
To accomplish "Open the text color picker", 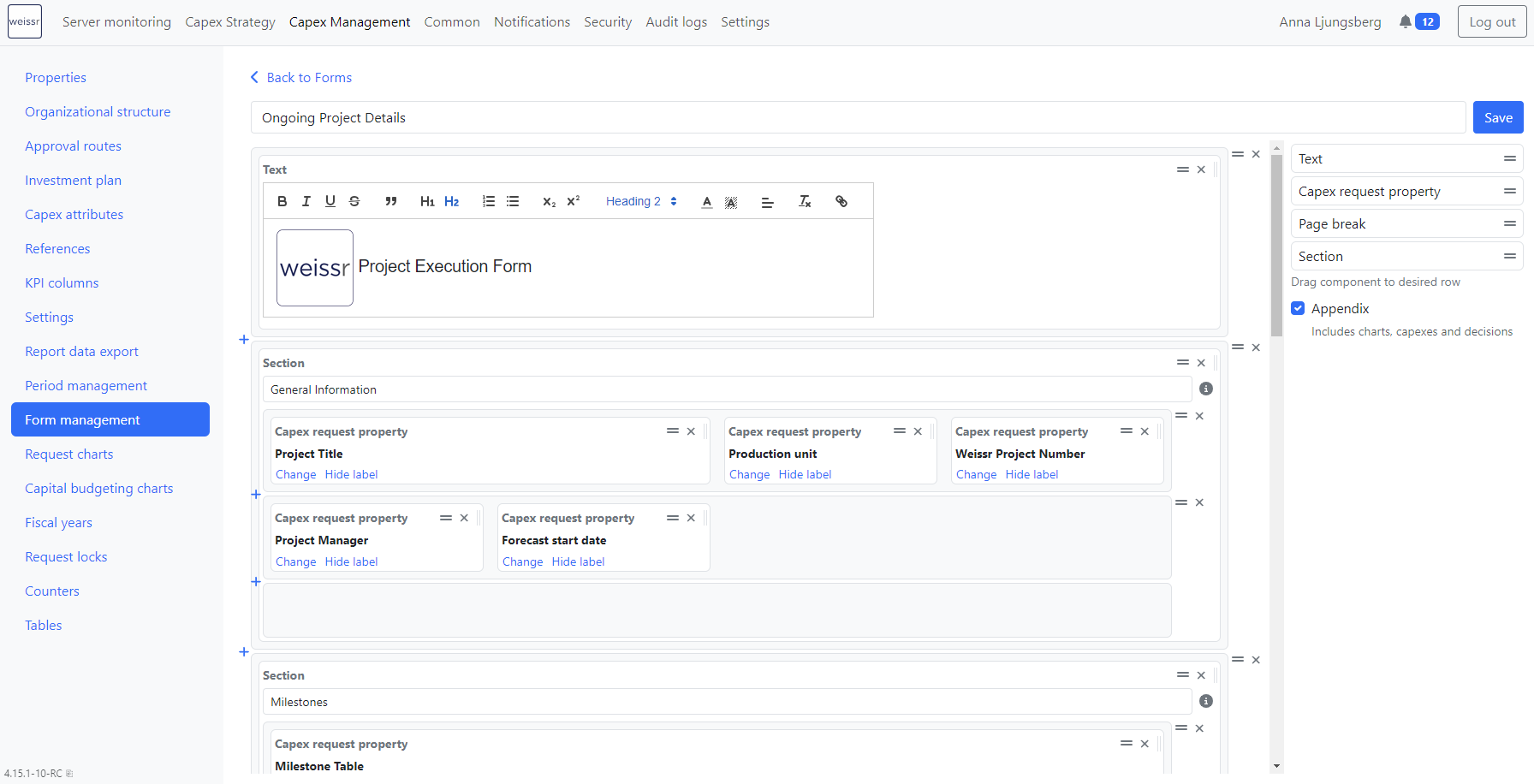I will 706,201.
